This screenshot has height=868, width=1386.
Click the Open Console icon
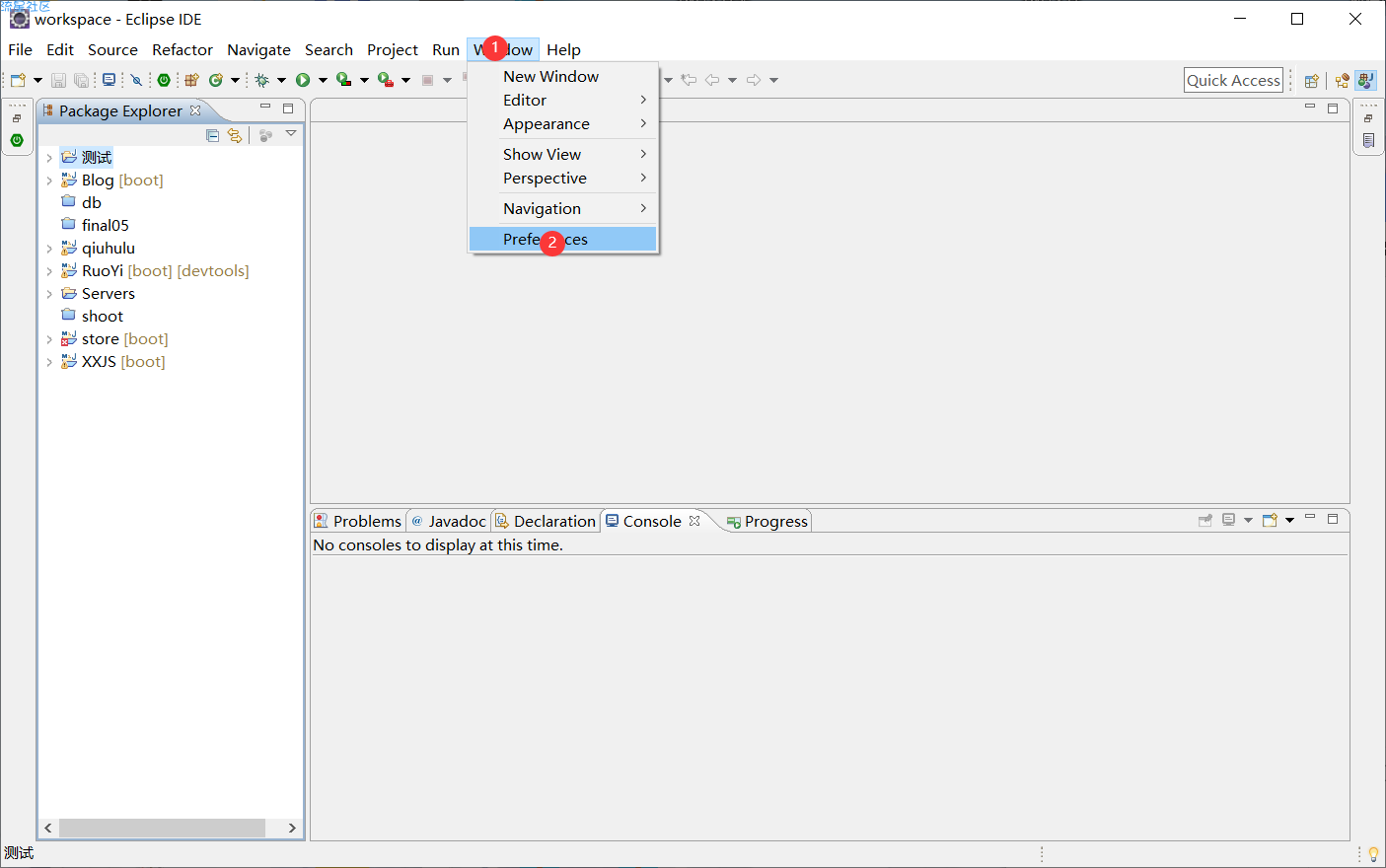[1270, 520]
